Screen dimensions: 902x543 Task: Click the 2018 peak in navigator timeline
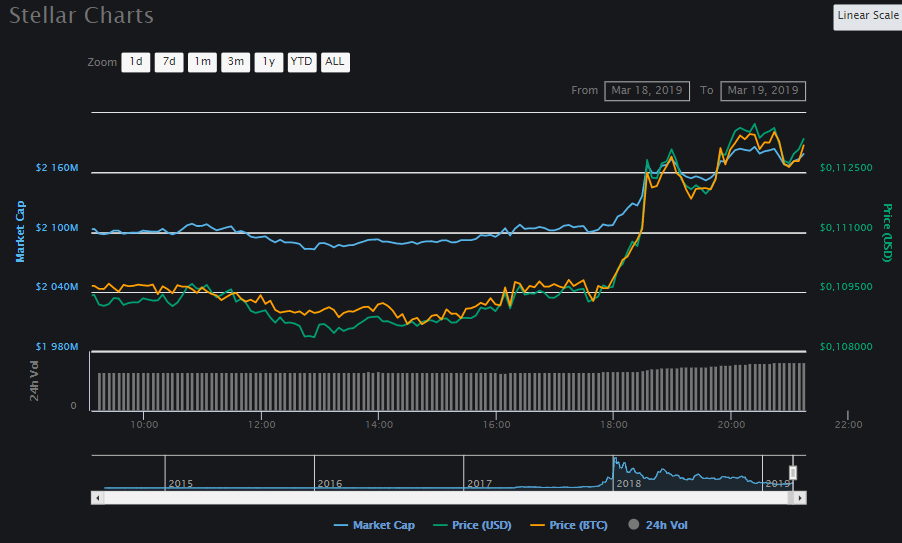pos(615,464)
